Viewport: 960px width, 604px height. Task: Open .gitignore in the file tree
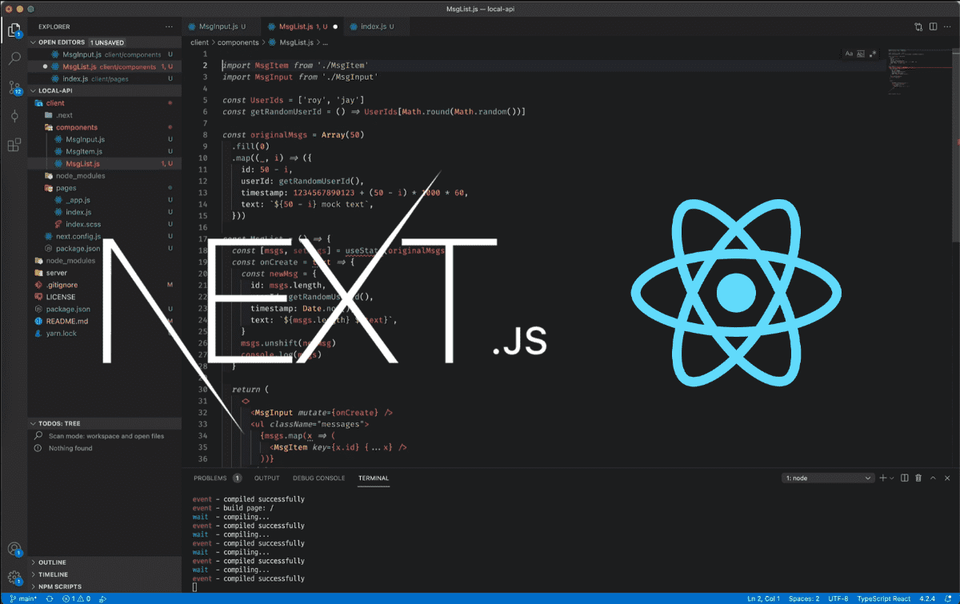coord(105,285)
